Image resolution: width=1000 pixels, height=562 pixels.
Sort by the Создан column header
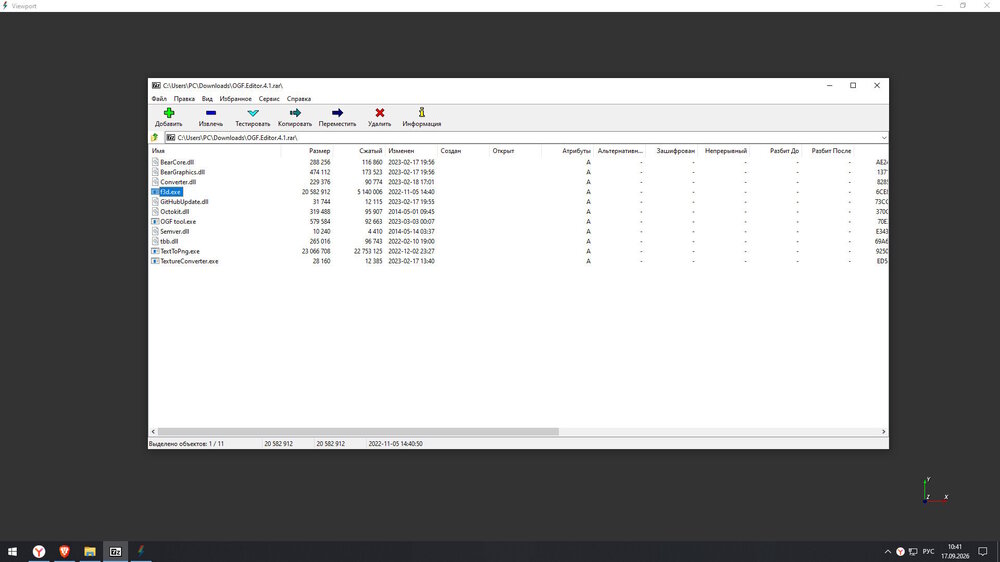pos(463,151)
